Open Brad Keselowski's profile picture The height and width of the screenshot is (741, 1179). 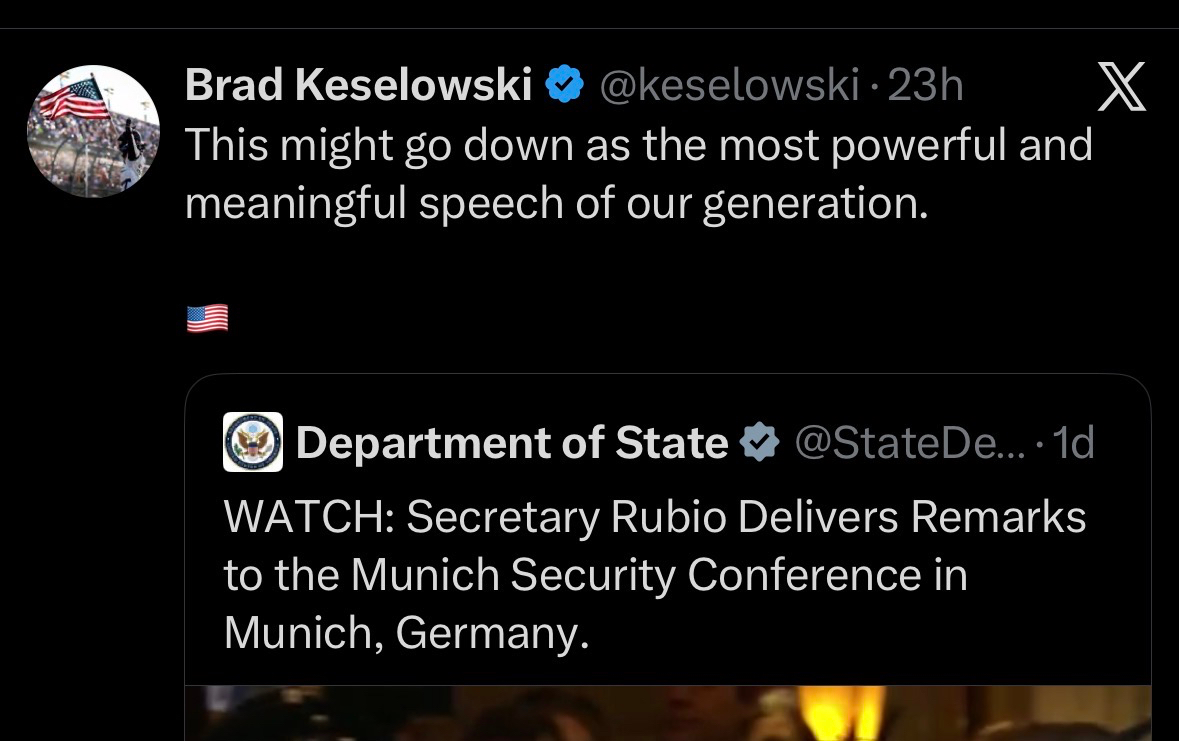click(92, 131)
